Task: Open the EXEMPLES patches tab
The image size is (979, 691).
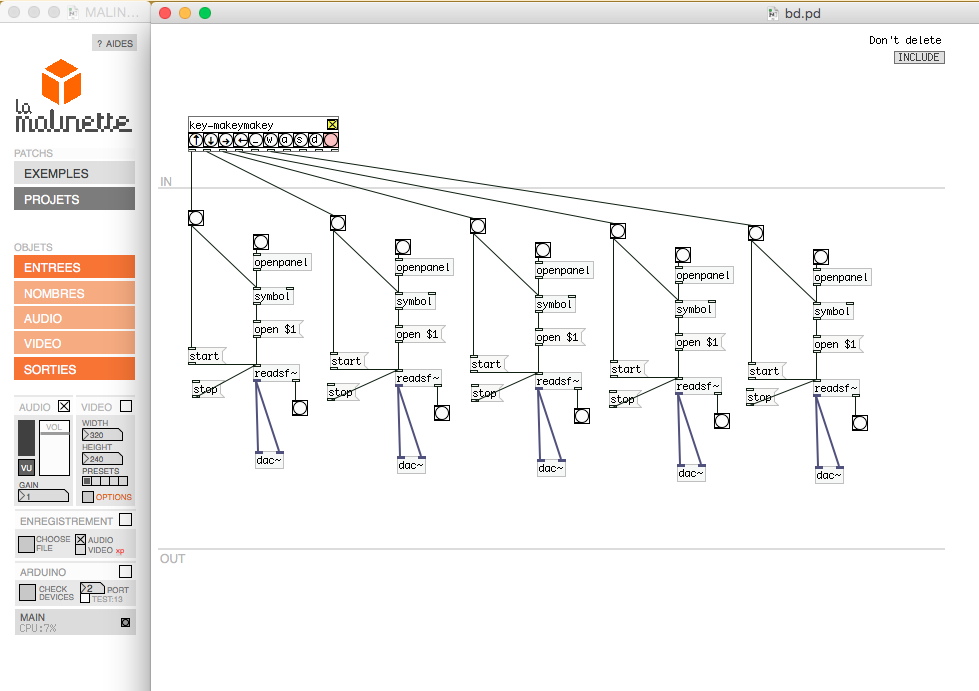Action: tap(74, 173)
